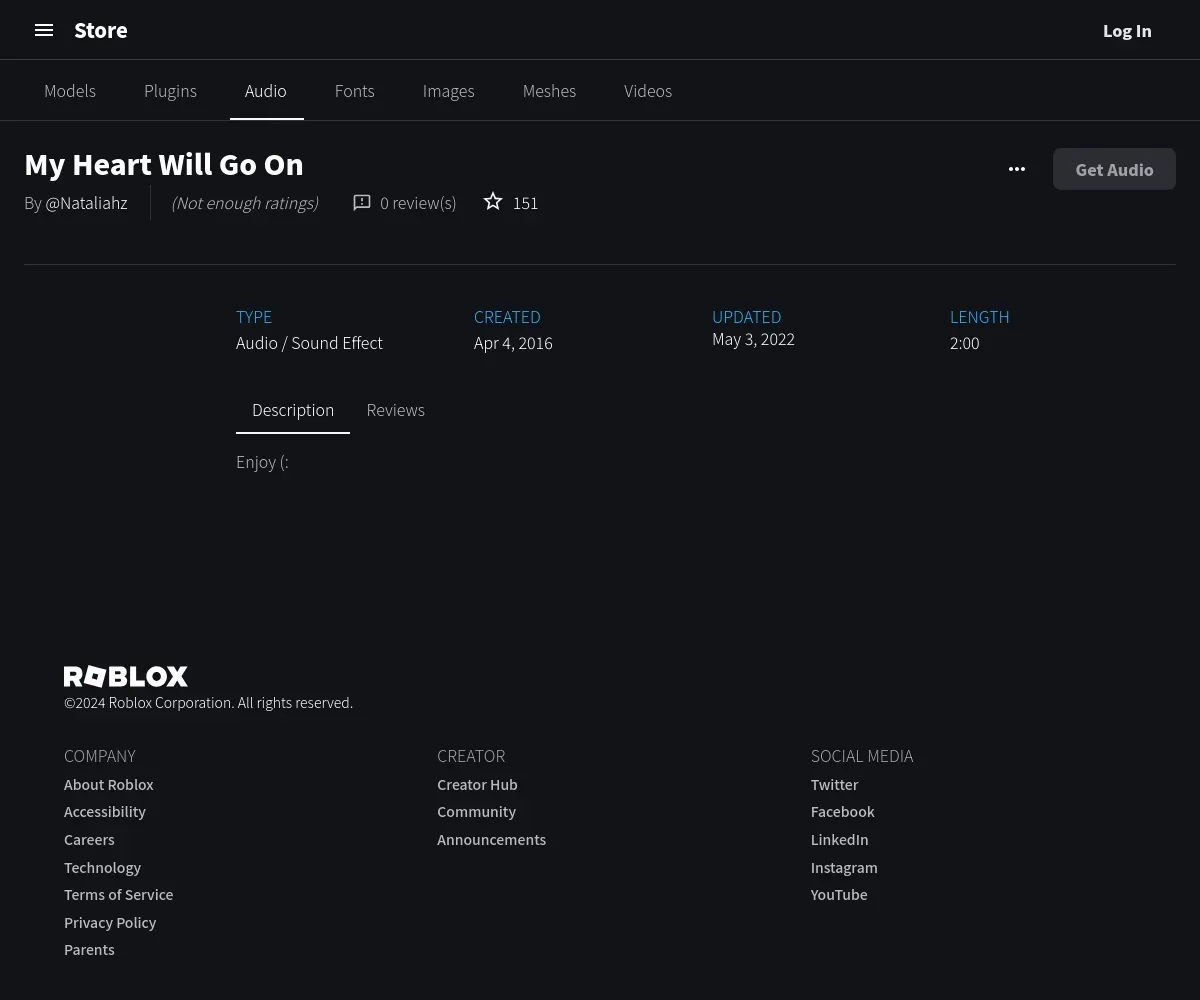Go to the Videos tab
This screenshot has height=1000, width=1200.
pos(648,91)
